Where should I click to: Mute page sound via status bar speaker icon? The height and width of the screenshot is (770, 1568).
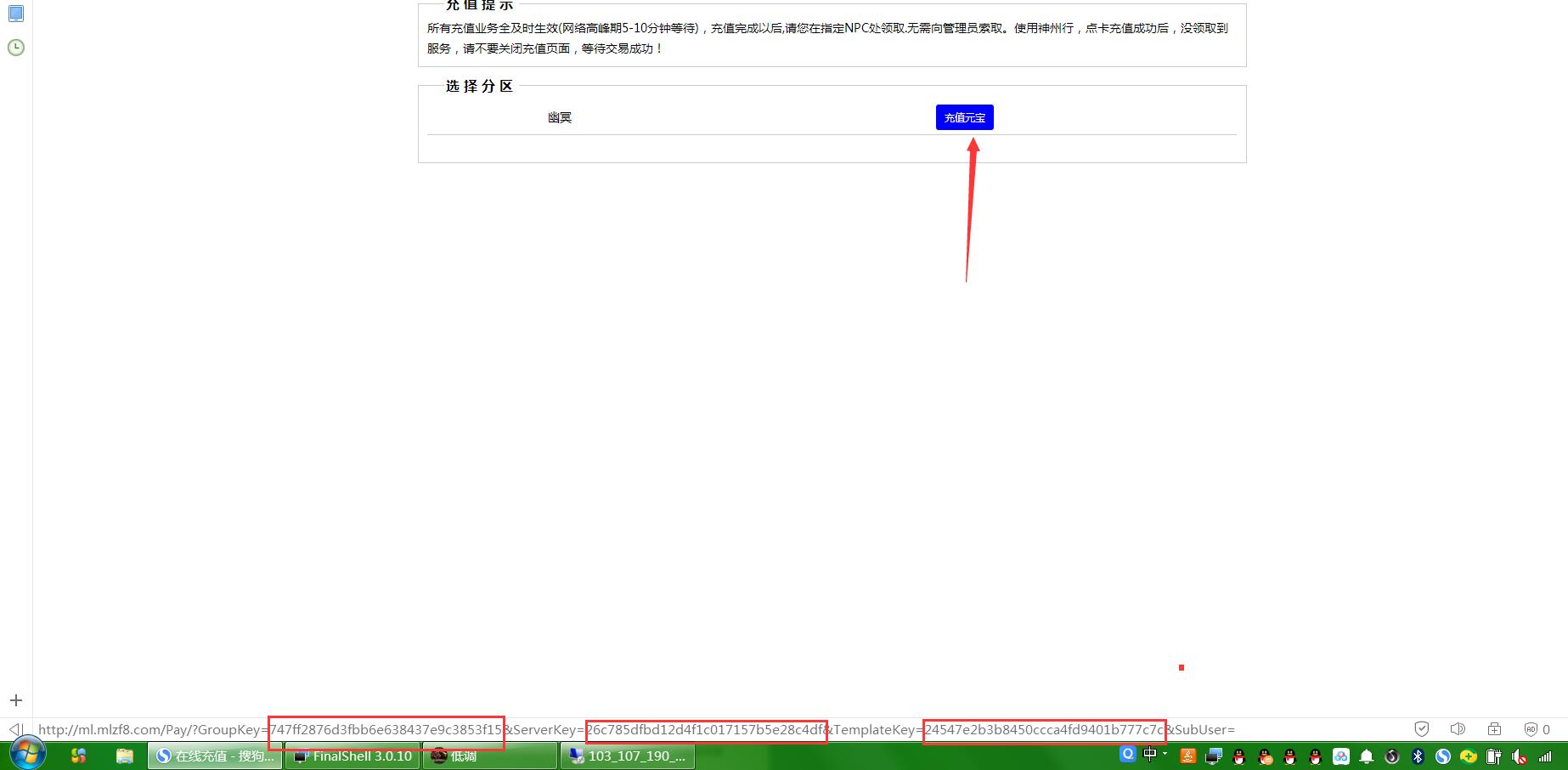(1458, 729)
